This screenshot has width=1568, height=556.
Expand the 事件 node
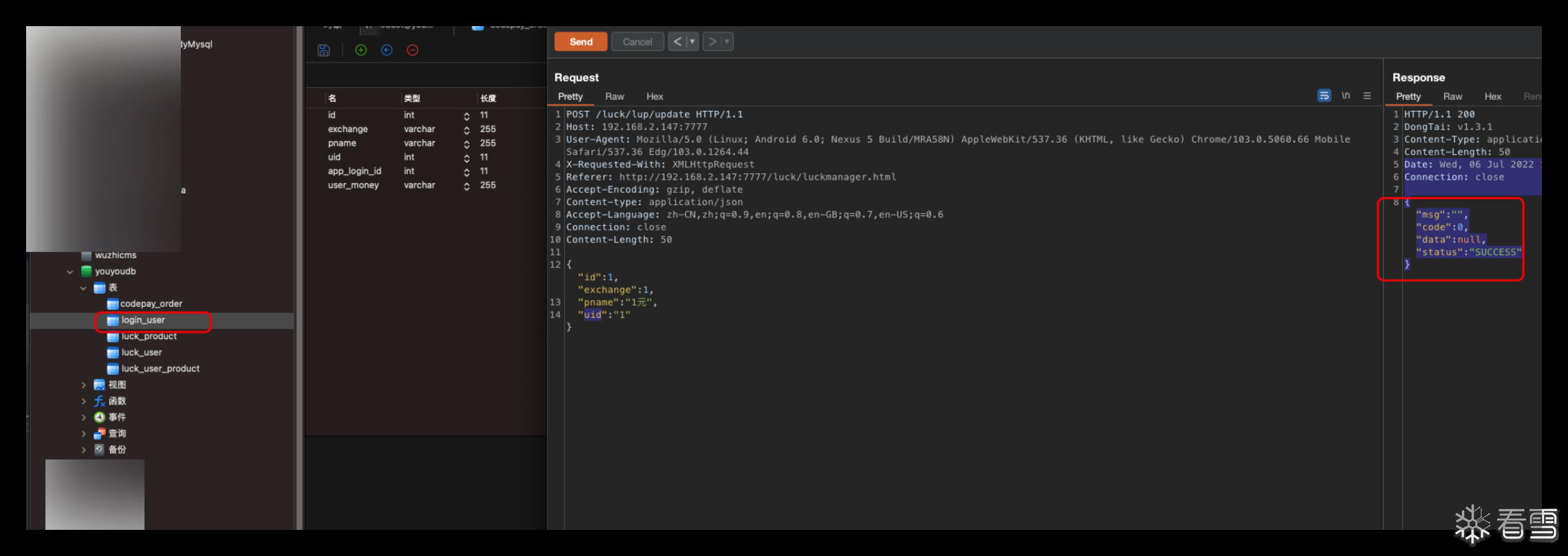coord(84,418)
